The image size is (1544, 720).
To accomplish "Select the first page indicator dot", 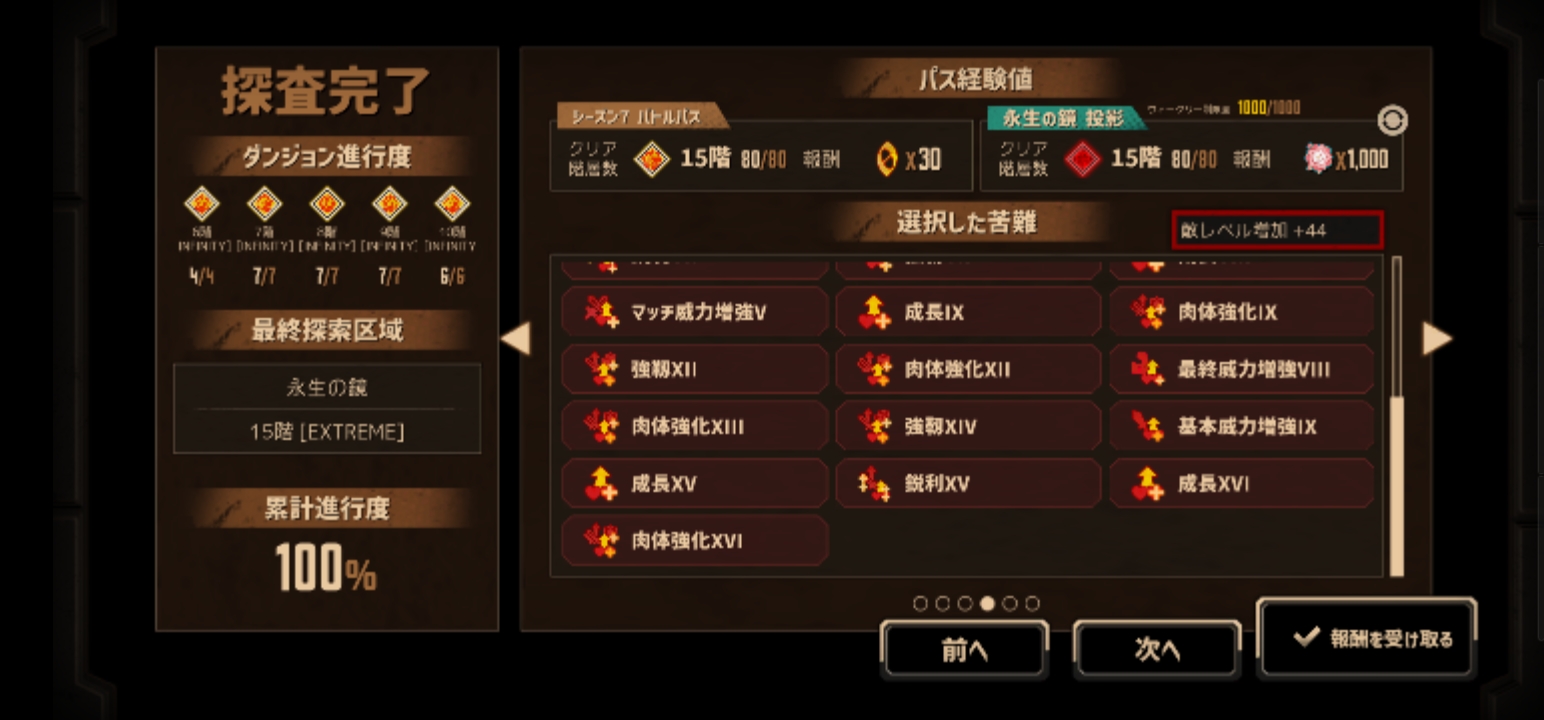I will pos(920,603).
